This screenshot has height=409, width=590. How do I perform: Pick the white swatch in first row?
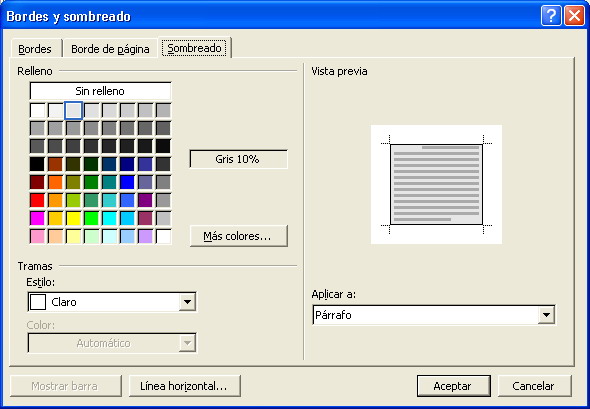point(37,111)
